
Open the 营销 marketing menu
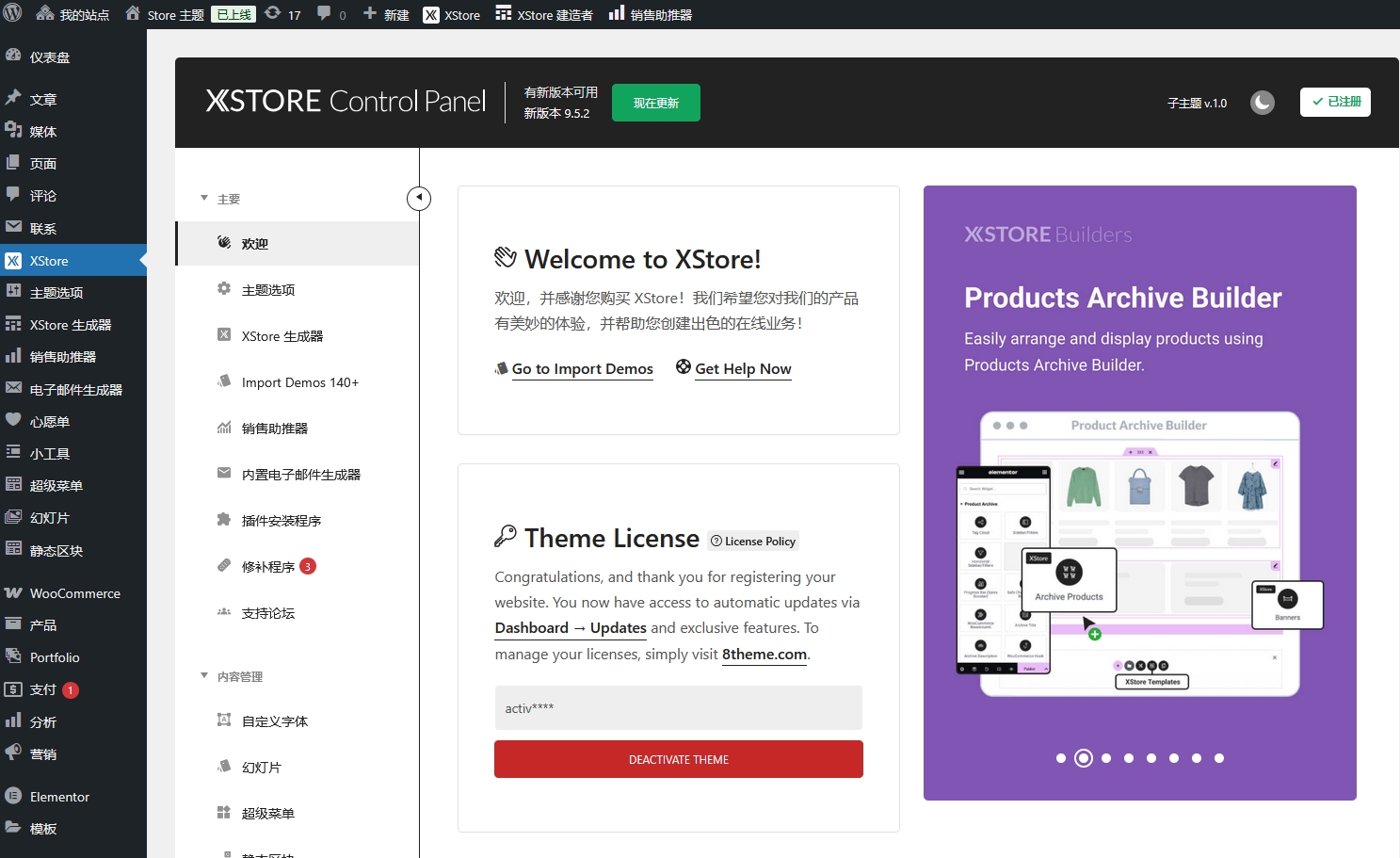(73, 754)
